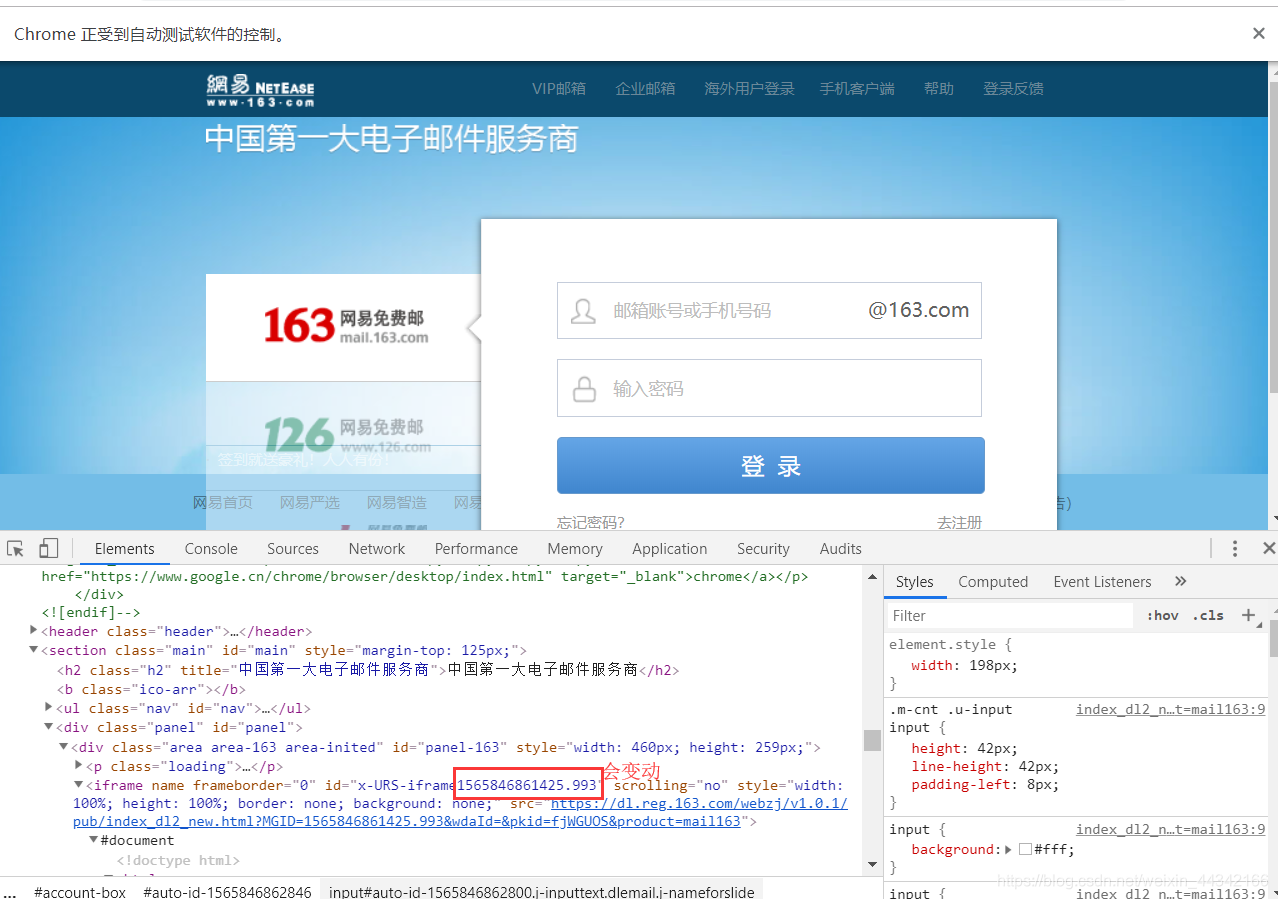Image resolution: width=1278 pixels, height=899 pixels.
Task: Focus the Styles Filter input box
Action: (x=1010, y=615)
